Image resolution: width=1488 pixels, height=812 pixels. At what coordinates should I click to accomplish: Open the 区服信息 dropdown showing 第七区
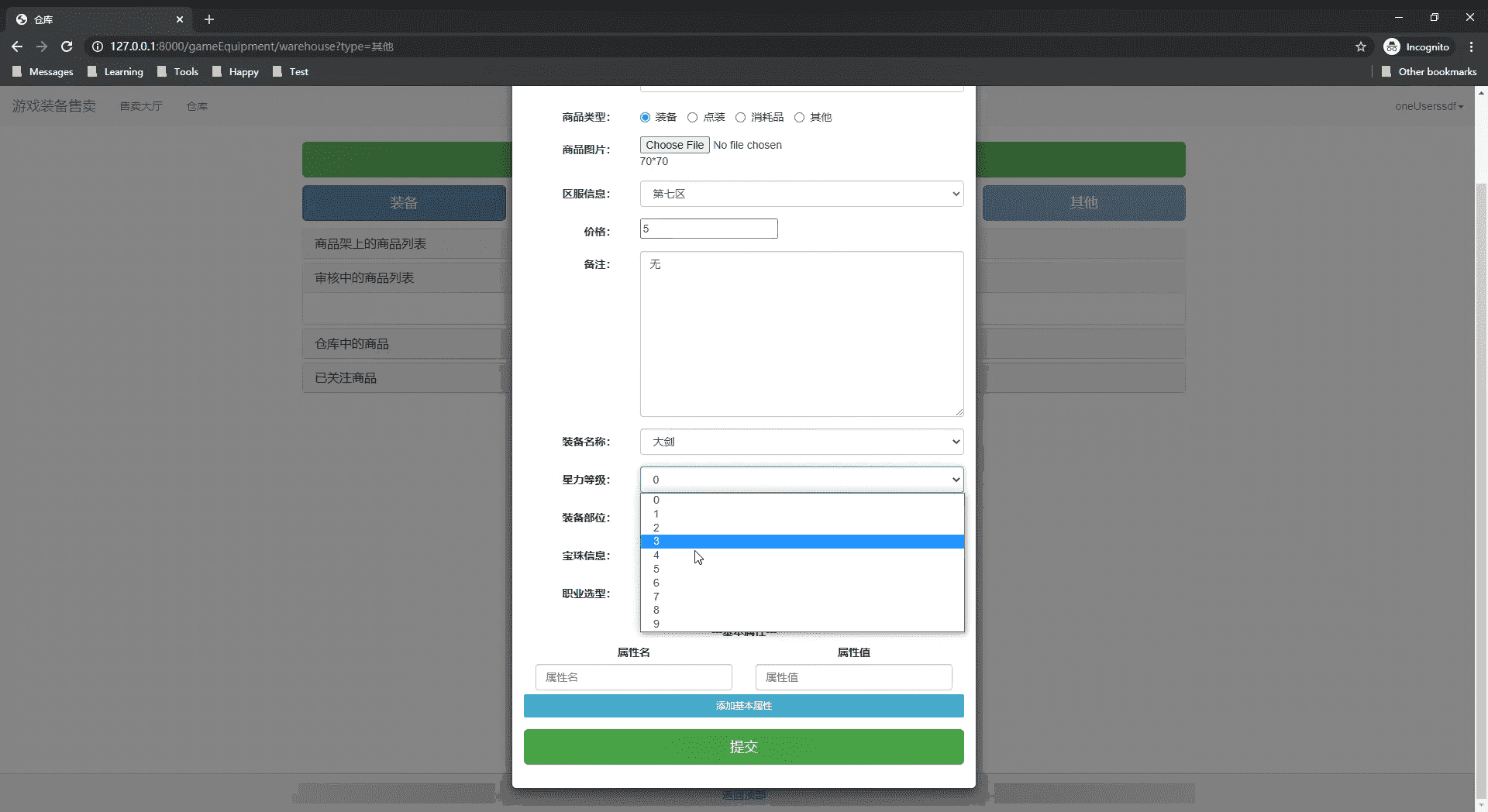coord(801,194)
